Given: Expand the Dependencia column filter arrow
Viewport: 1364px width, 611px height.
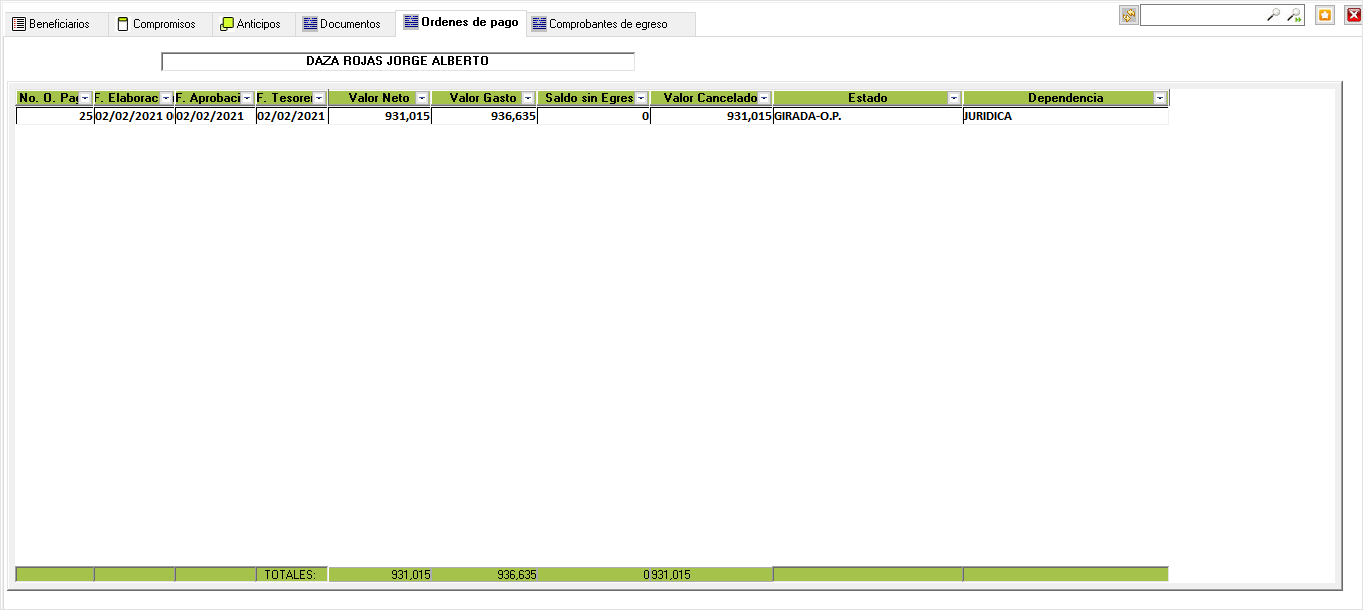Looking at the screenshot, I should 1160,98.
